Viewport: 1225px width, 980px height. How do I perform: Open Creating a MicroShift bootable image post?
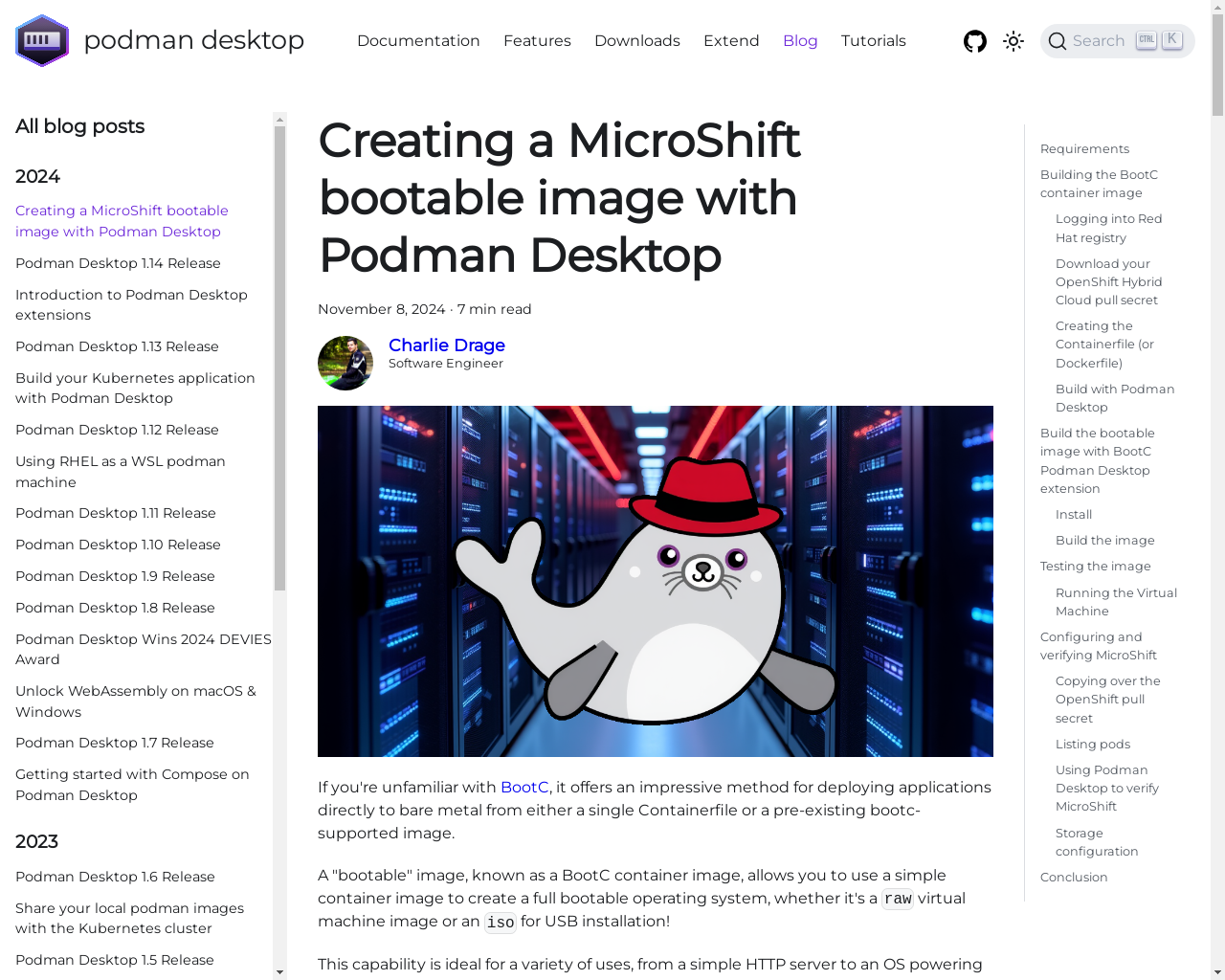pyautogui.click(x=122, y=221)
